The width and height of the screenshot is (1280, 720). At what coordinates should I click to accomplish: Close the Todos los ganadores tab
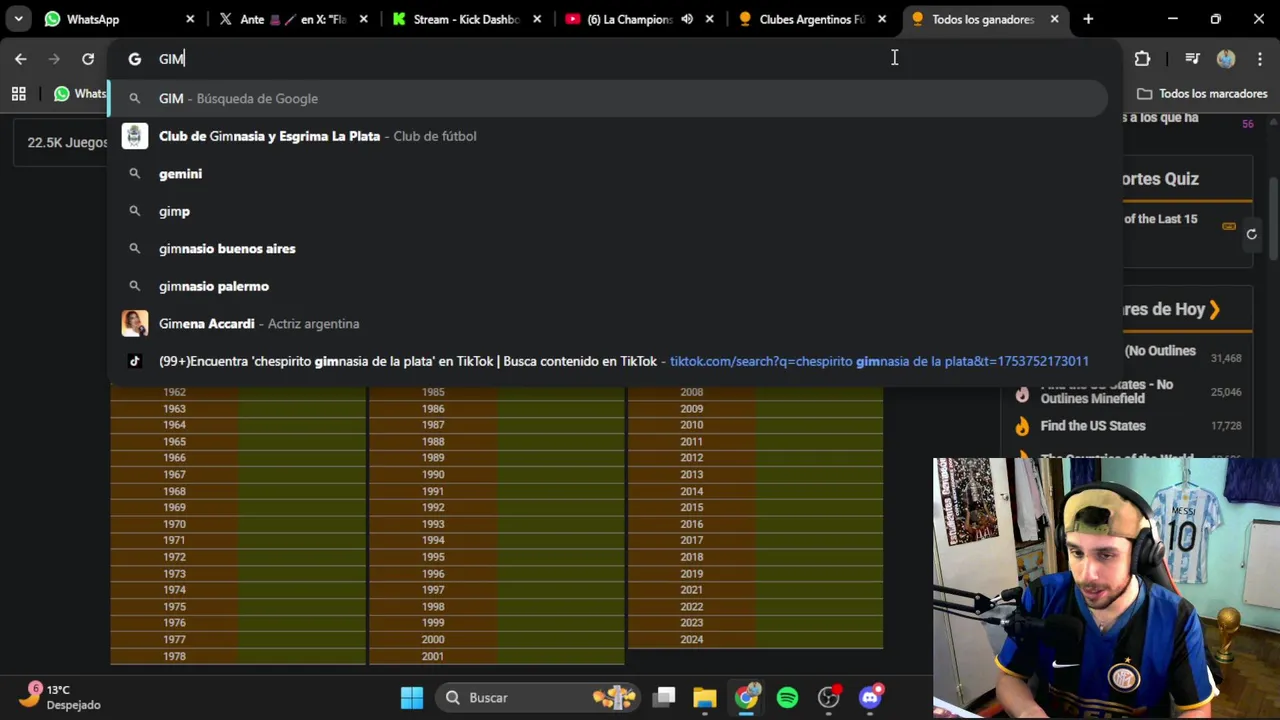pyautogui.click(x=1054, y=19)
